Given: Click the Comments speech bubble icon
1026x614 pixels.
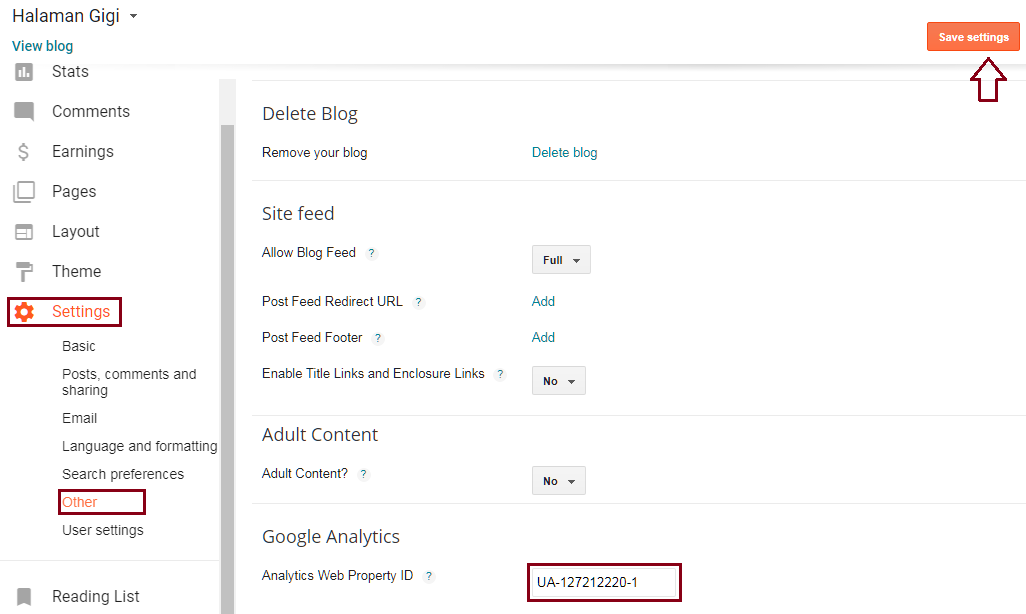Looking at the screenshot, I should (x=24, y=112).
